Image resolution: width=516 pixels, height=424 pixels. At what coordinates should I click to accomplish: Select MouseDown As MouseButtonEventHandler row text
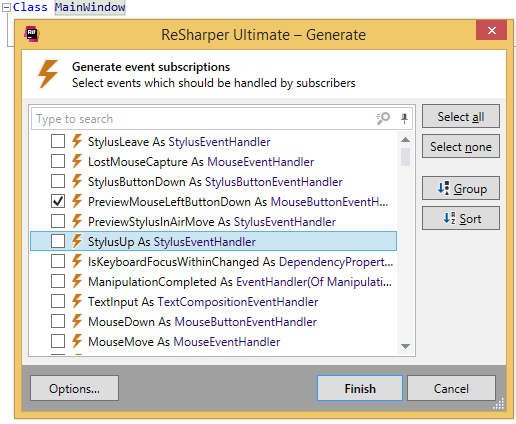pyautogui.click(x=202, y=322)
